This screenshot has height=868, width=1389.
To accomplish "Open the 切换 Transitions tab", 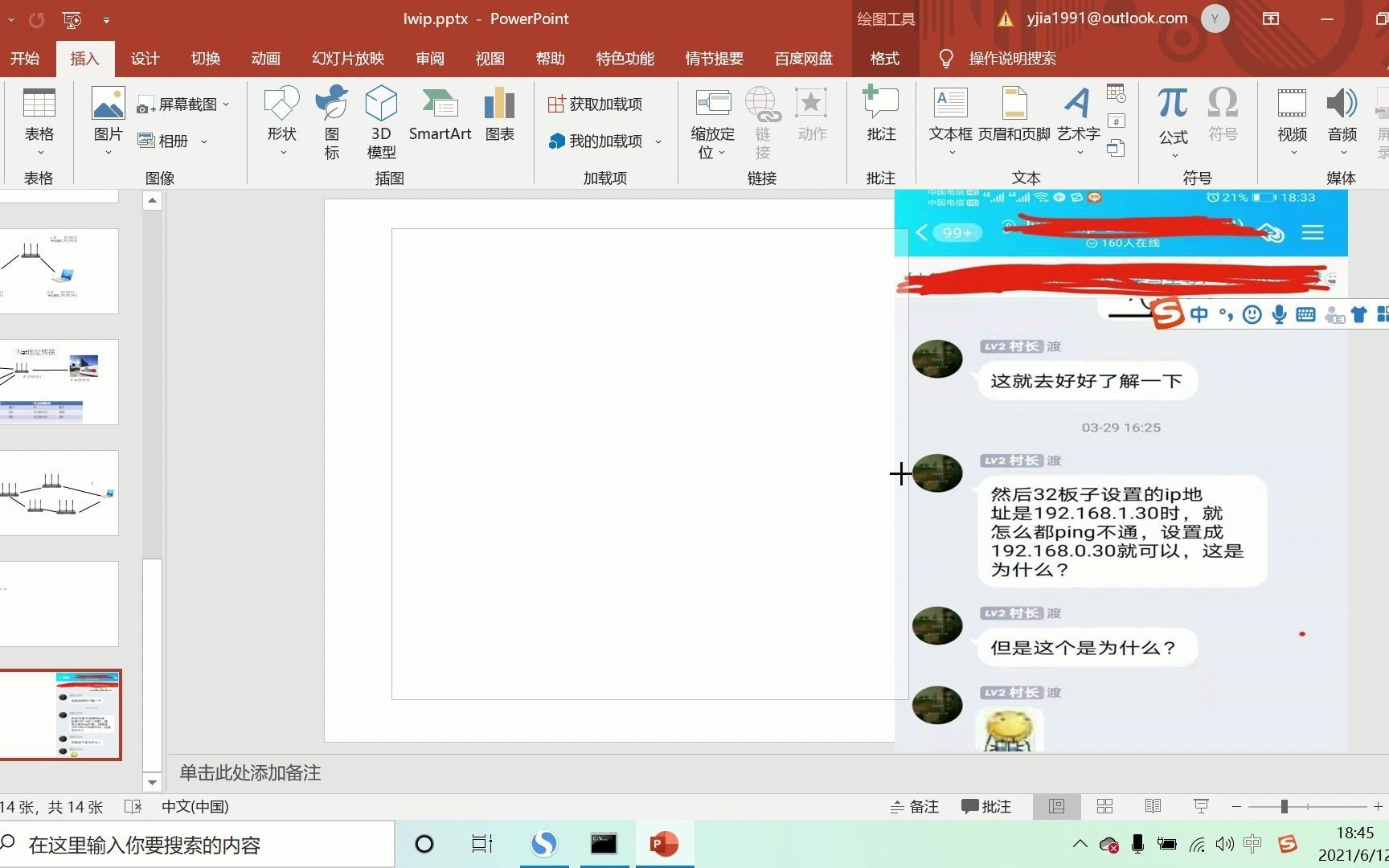I will pos(205,59).
